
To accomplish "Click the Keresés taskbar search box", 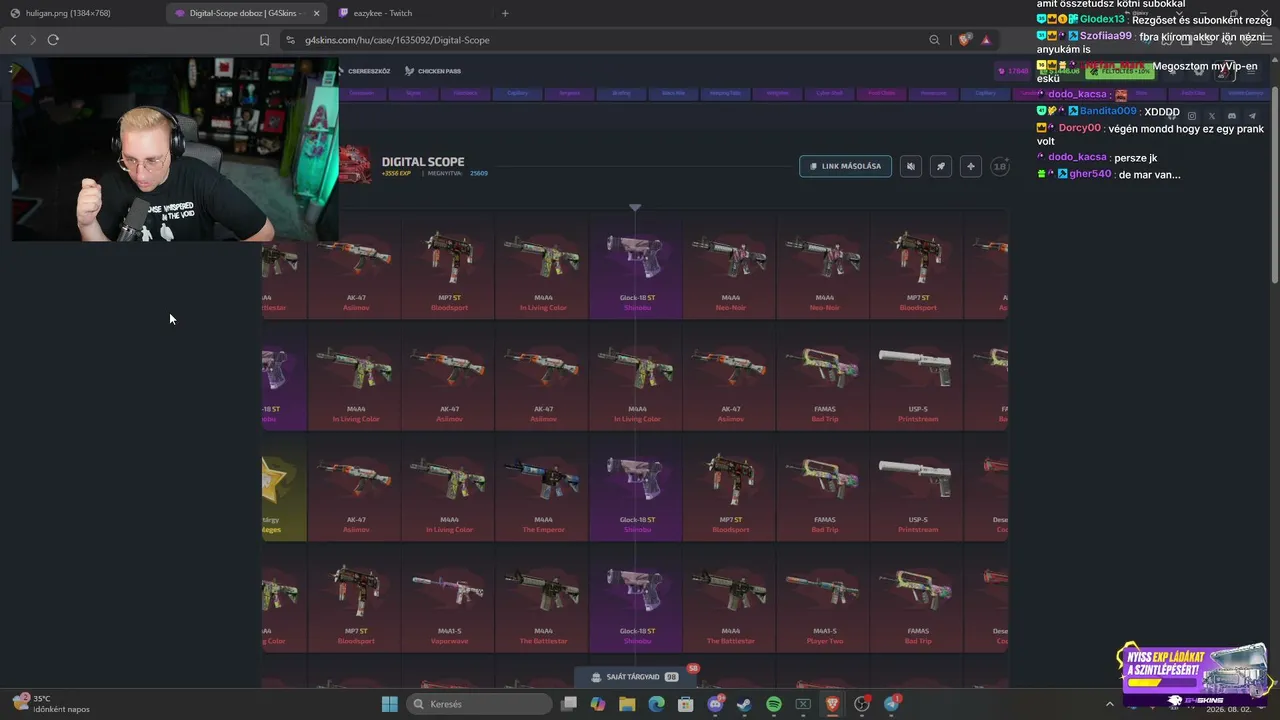I will tap(479, 704).
